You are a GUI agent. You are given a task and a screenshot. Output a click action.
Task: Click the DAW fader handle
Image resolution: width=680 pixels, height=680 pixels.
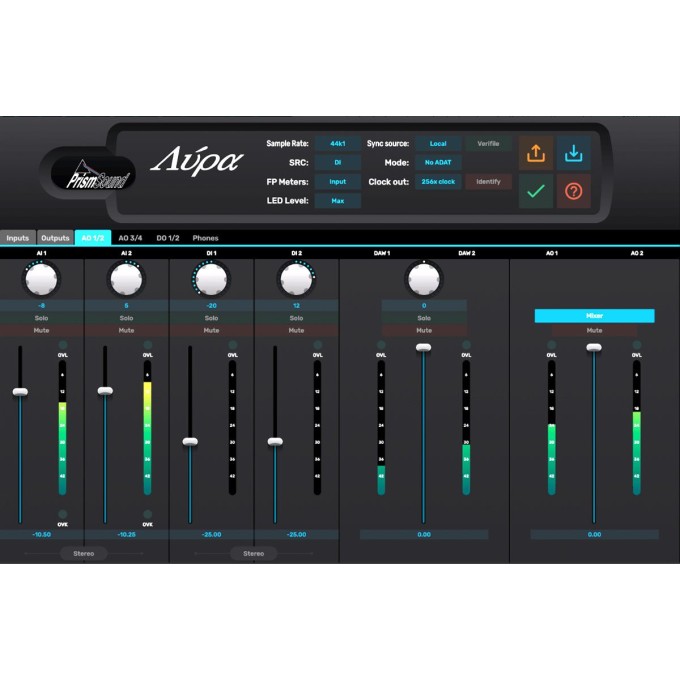click(423, 347)
